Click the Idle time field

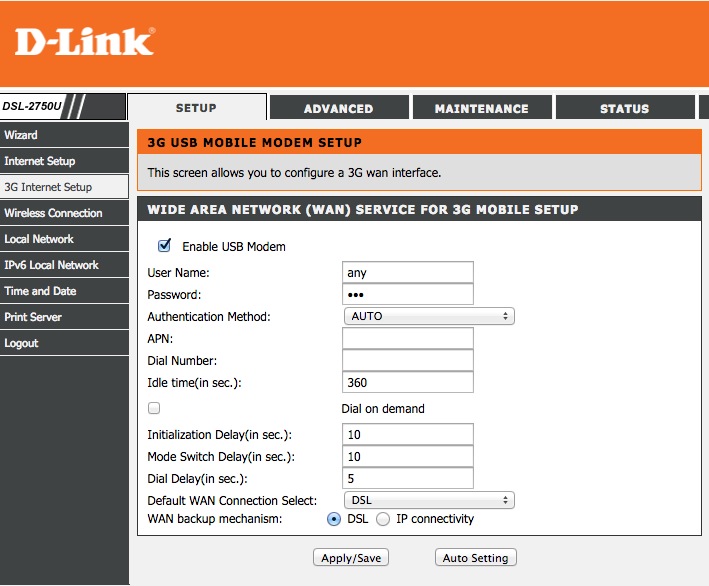[x=408, y=383]
